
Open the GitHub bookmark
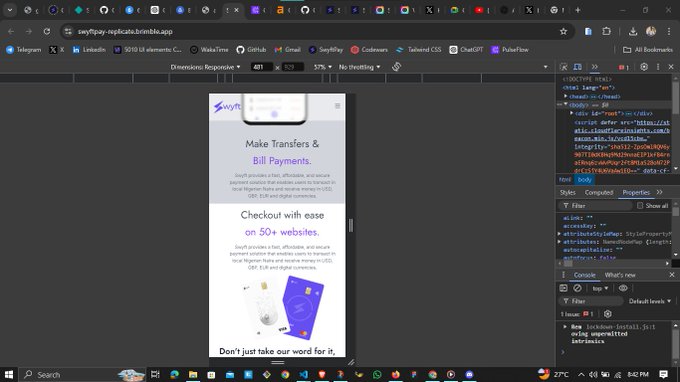251,50
